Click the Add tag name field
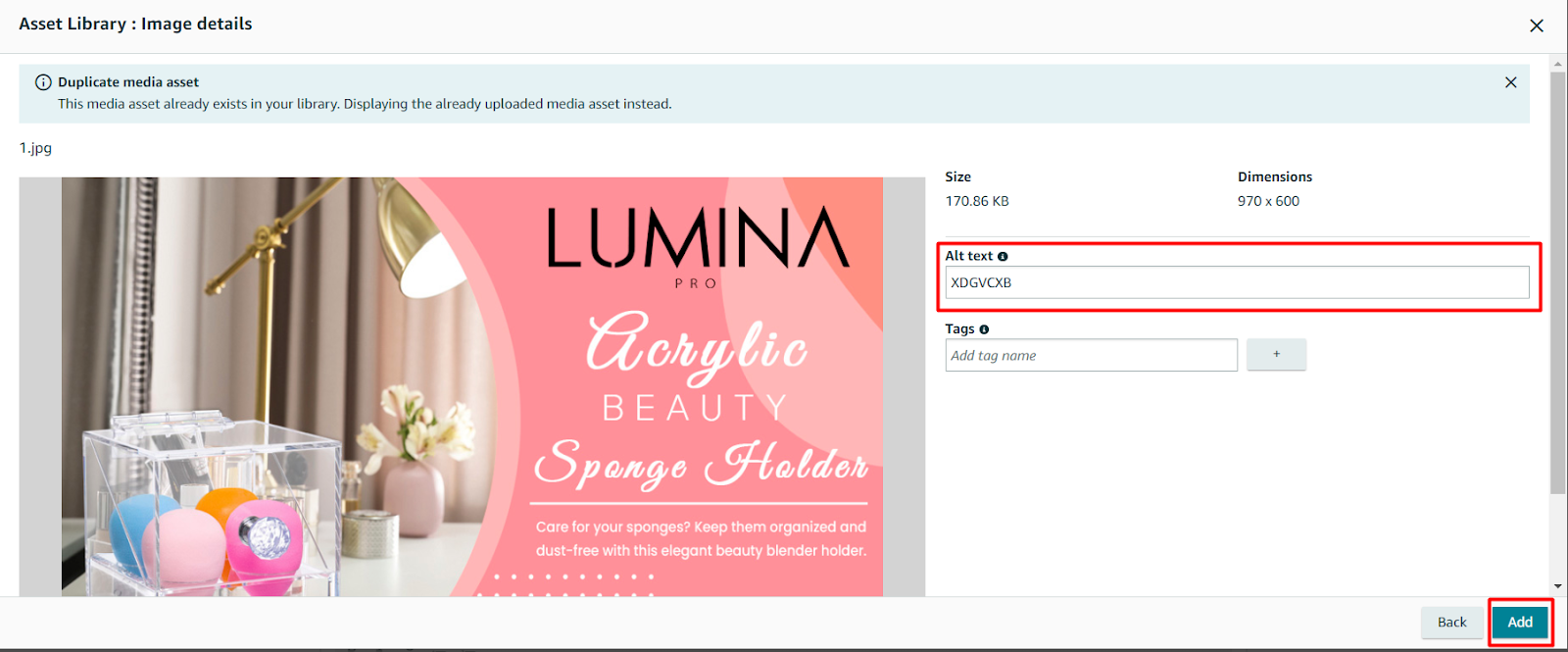The width and height of the screenshot is (1568, 652). [1091, 355]
